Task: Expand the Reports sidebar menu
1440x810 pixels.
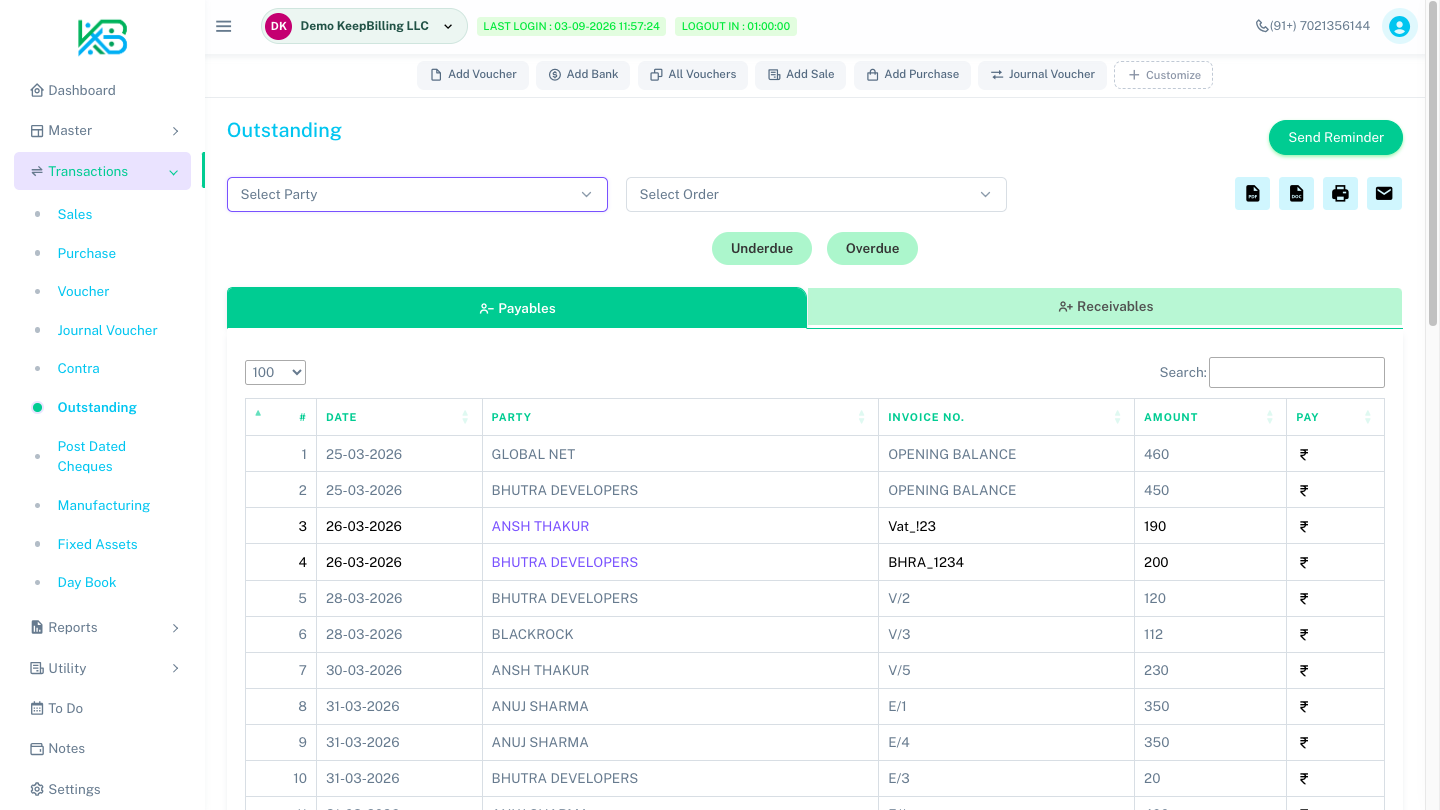Action: 103,627
